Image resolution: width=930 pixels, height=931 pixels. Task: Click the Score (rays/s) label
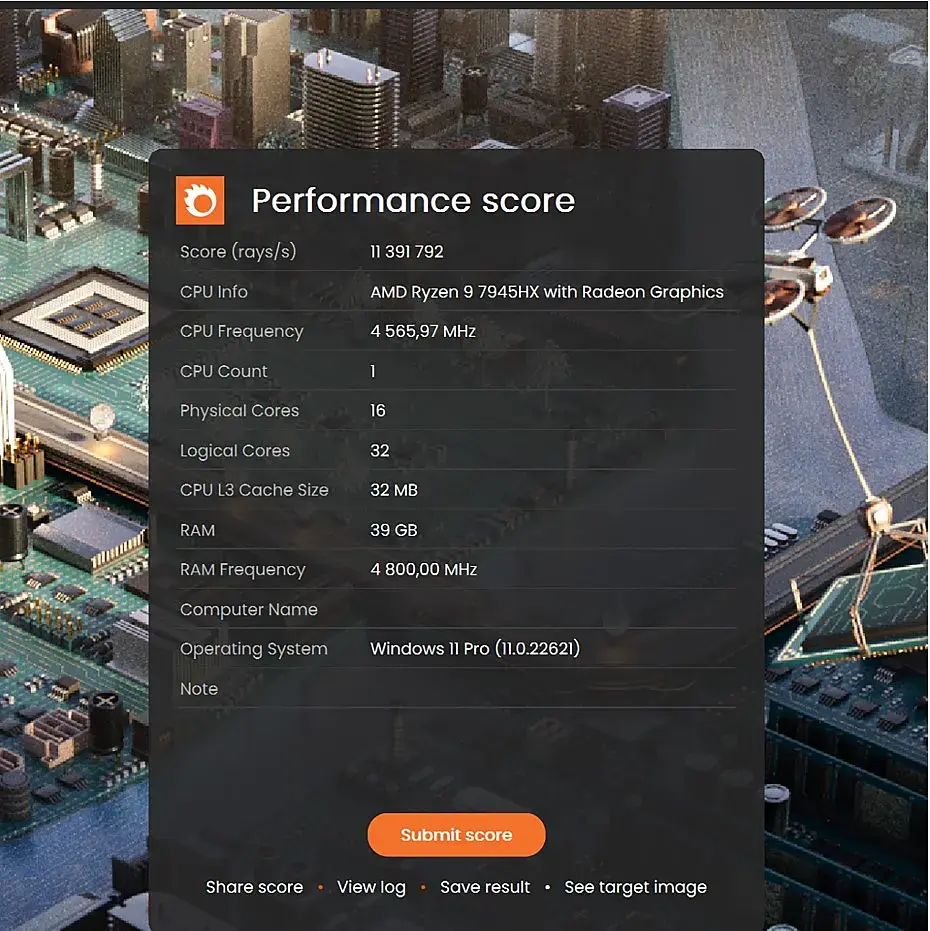point(238,252)
